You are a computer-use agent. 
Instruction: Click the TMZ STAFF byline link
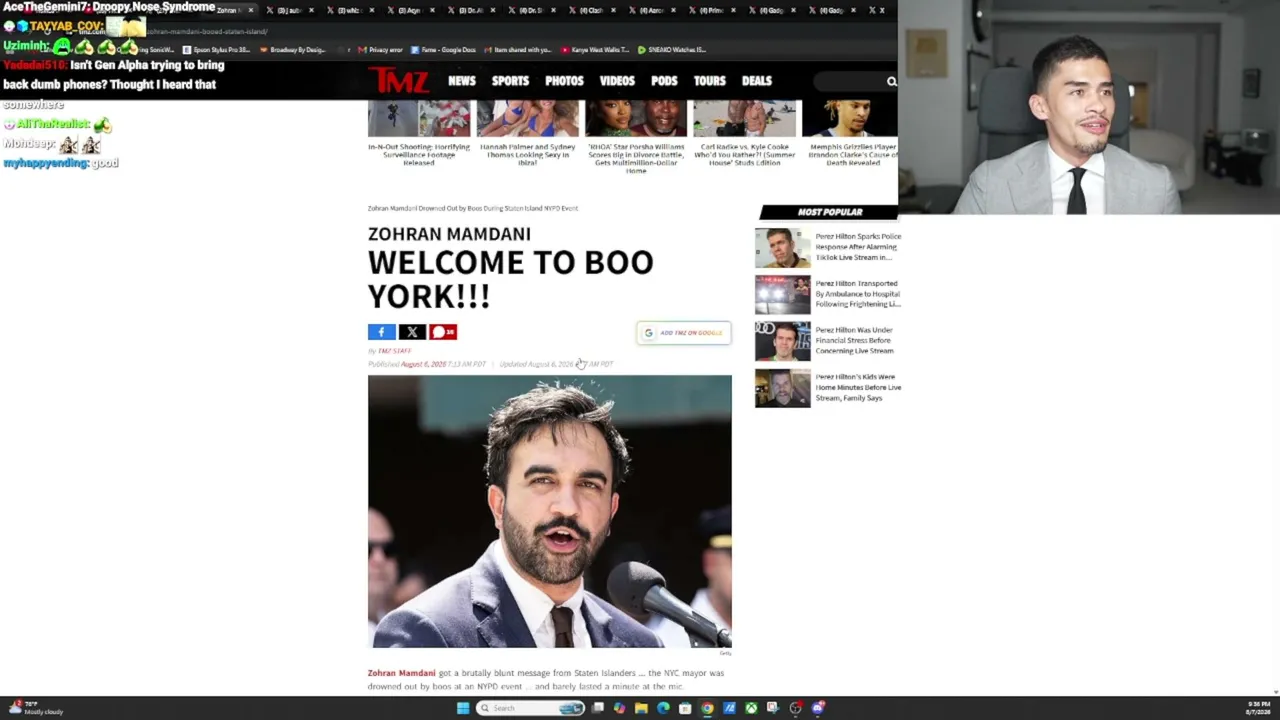pos(395,351)
